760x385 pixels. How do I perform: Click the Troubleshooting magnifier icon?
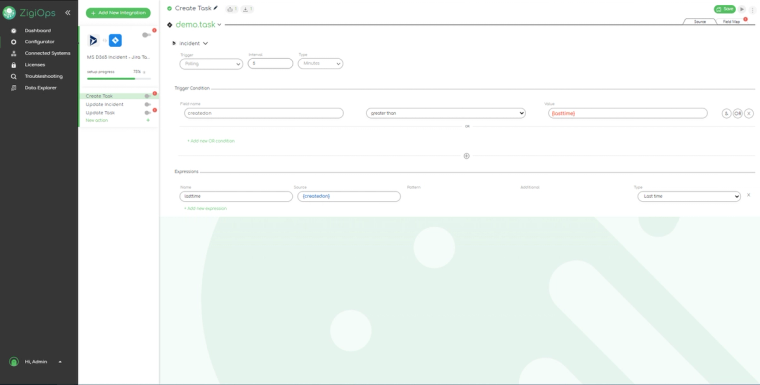pyautogui.click(x=14, y=76)
